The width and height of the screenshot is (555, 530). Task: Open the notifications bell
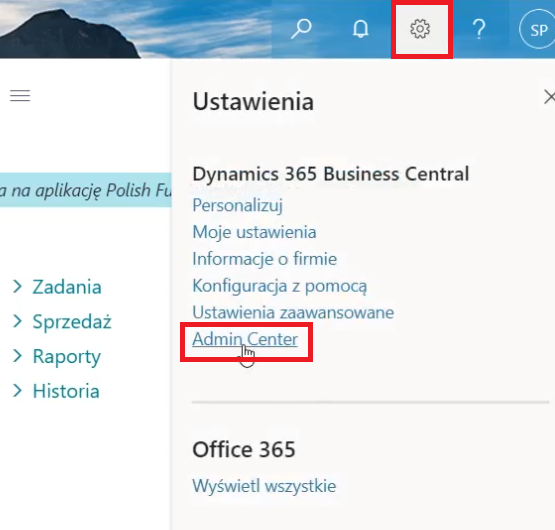coord(361,29)
